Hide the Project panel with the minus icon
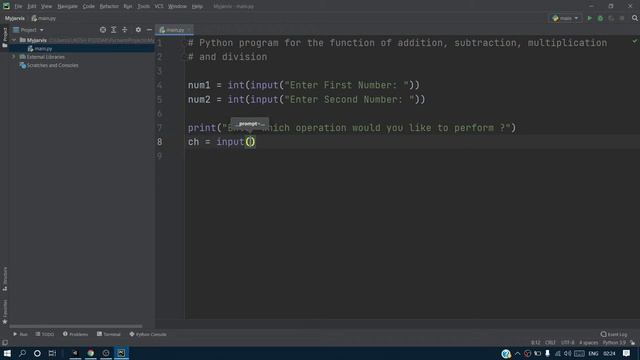This screenshot has height=360, width=640. click(x=149, y=30)
